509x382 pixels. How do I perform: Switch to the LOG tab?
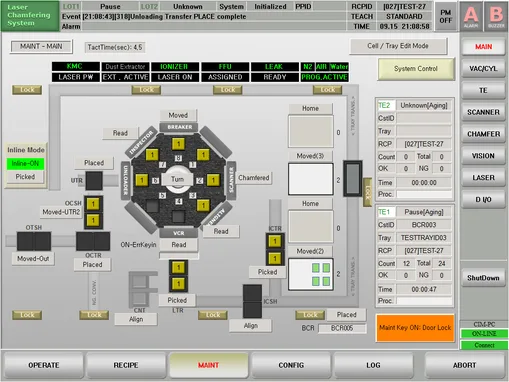373,365
